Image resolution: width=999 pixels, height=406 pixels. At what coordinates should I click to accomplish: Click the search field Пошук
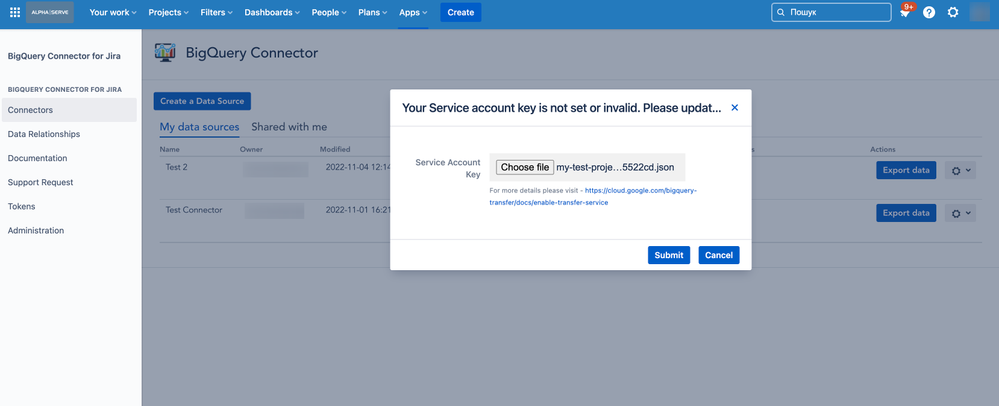pos(831,12)
